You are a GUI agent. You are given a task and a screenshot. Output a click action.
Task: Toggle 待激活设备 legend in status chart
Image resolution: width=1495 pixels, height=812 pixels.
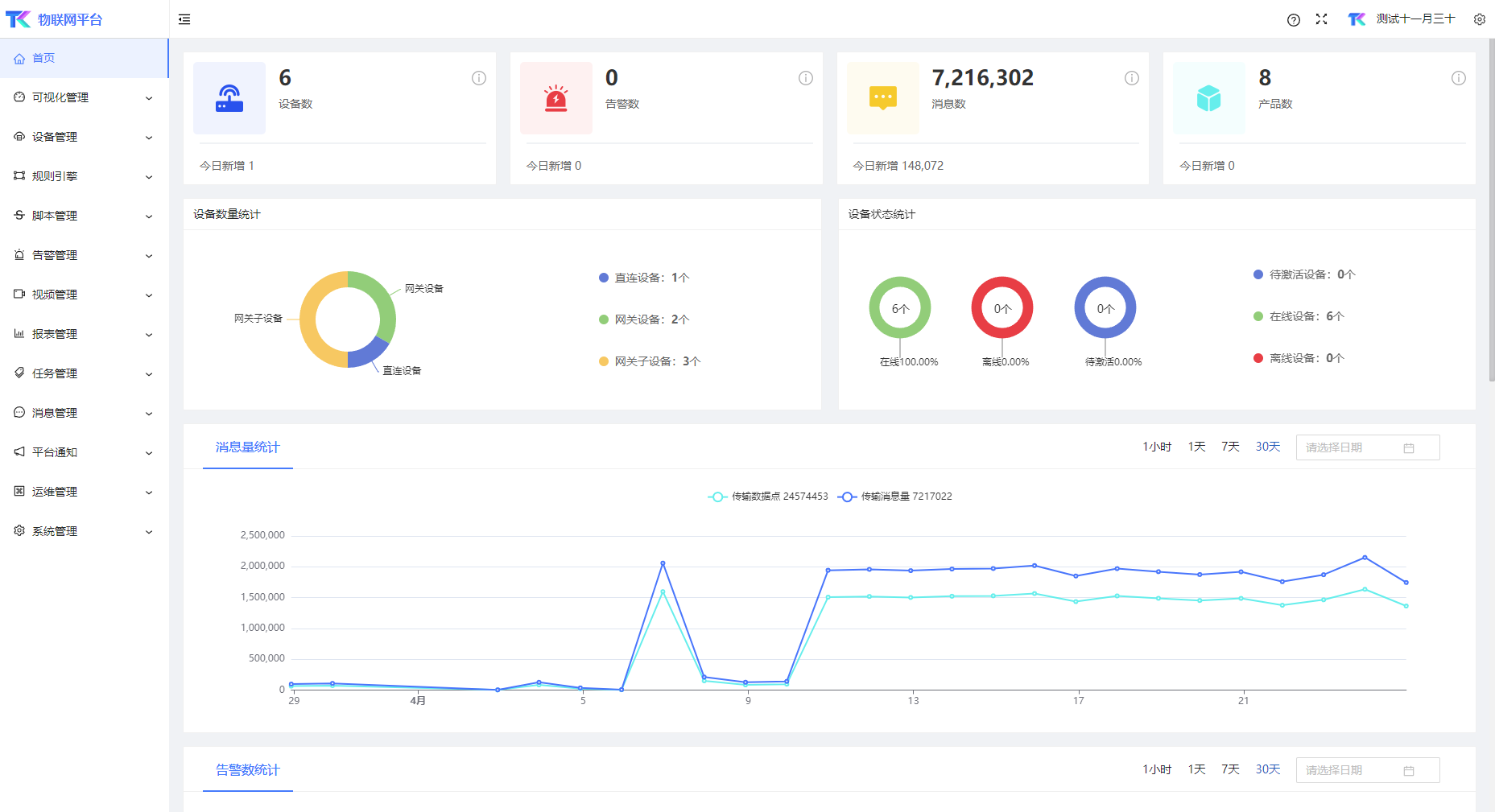pyautogui.click(x=1304, y=274)
